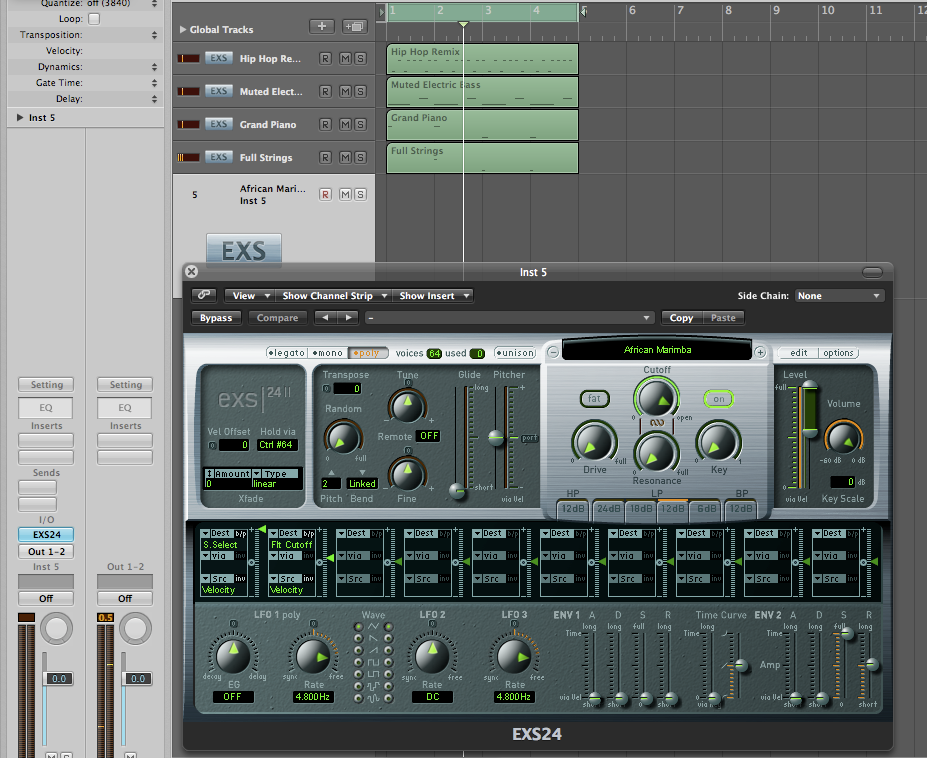Open the EXS24 options menu
The height and width of the screenshot is (758, 927).
pyautogui.click(x=838, y=352)
